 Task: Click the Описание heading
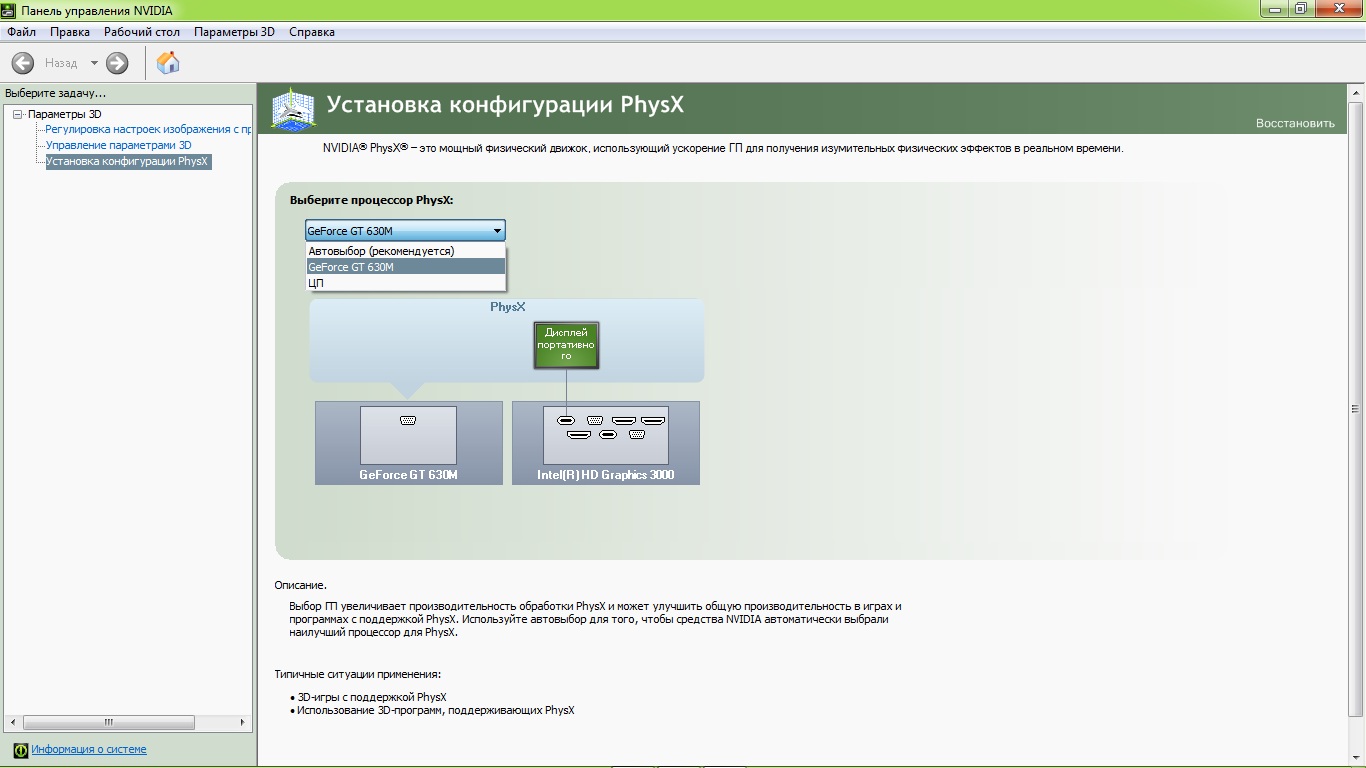(300, 585)
